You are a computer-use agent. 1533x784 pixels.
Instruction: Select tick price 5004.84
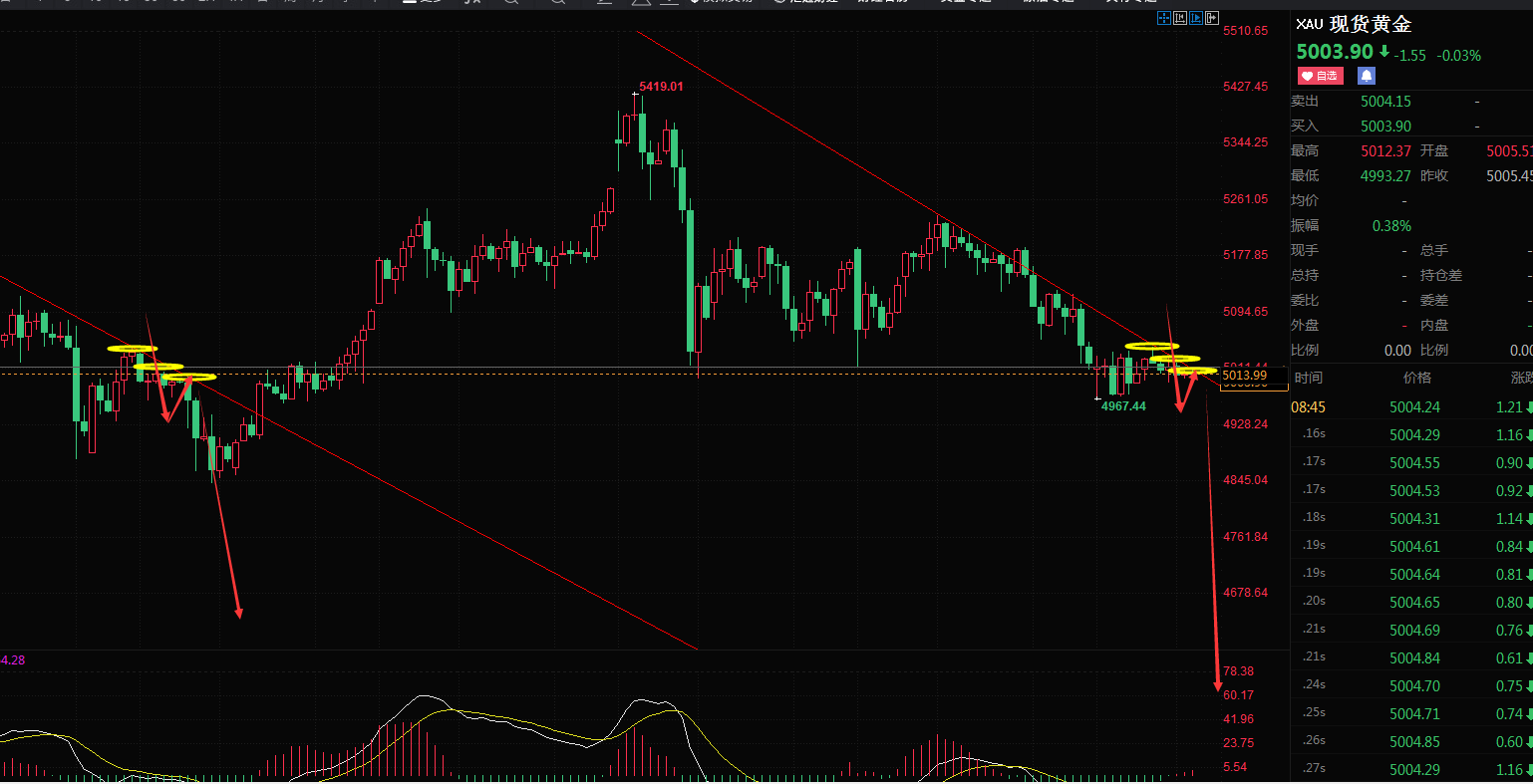pyautogui.click(x=1414, y=658)
